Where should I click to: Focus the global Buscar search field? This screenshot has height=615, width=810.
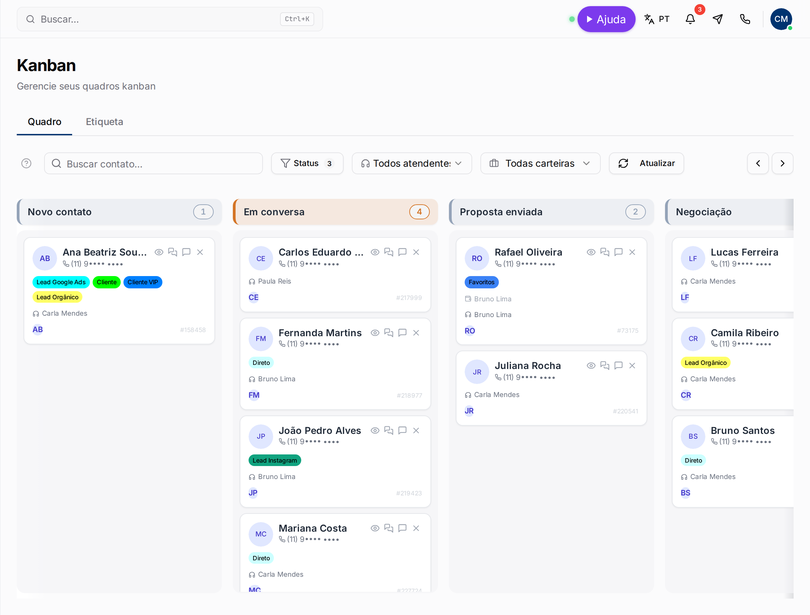(170, 19)
